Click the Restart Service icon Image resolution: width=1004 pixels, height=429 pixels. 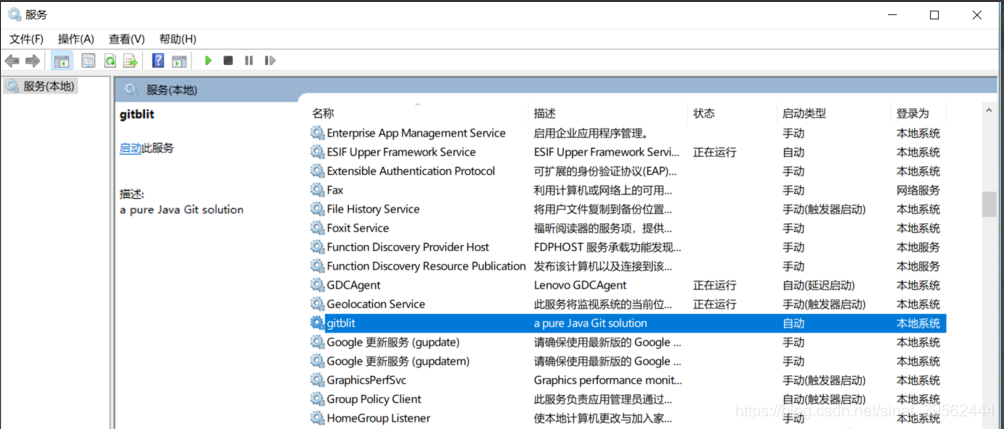pos(270,61)
